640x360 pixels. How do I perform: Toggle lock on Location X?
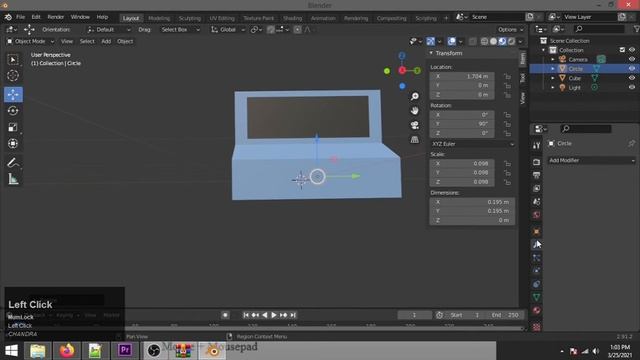pos(507,76)
